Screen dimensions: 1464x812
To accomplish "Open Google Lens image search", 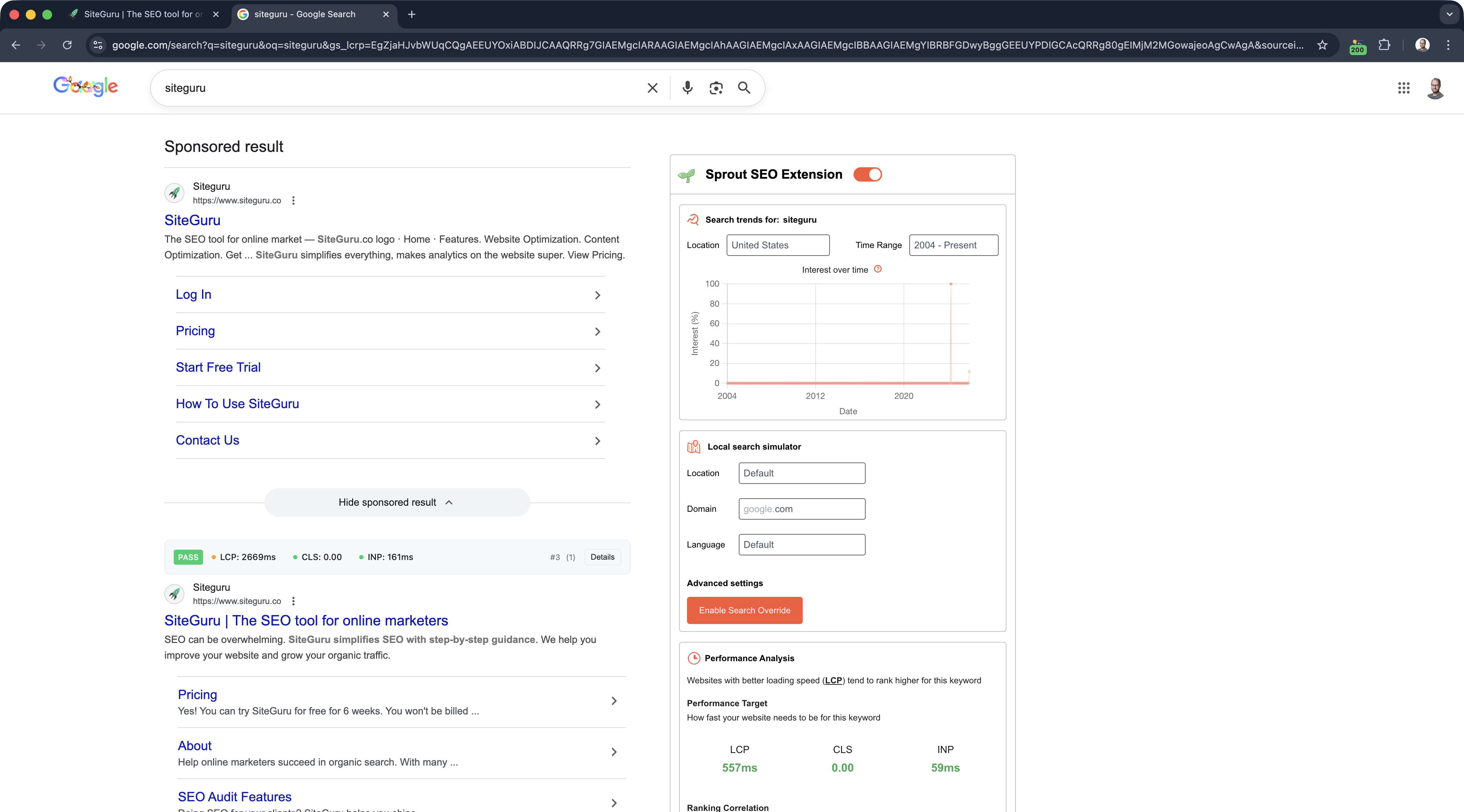I will pyautogui.click(x=716, y=88).
